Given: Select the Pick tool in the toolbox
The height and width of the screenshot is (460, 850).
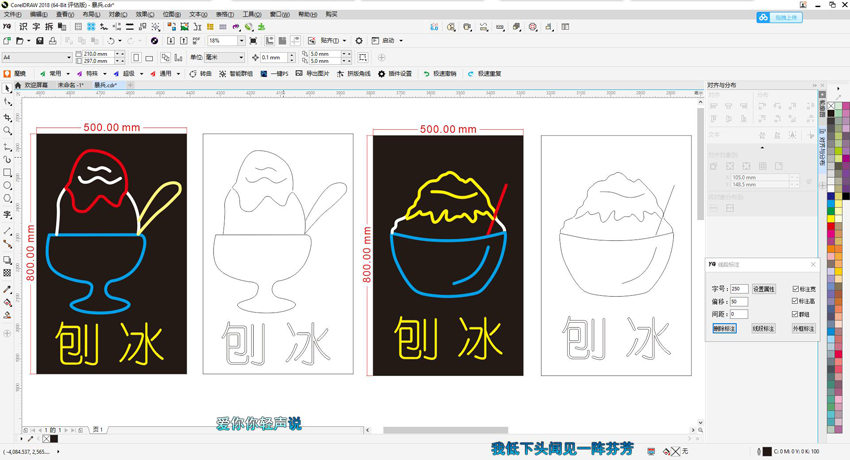Looking at the screenshot, I should [8, 88].
